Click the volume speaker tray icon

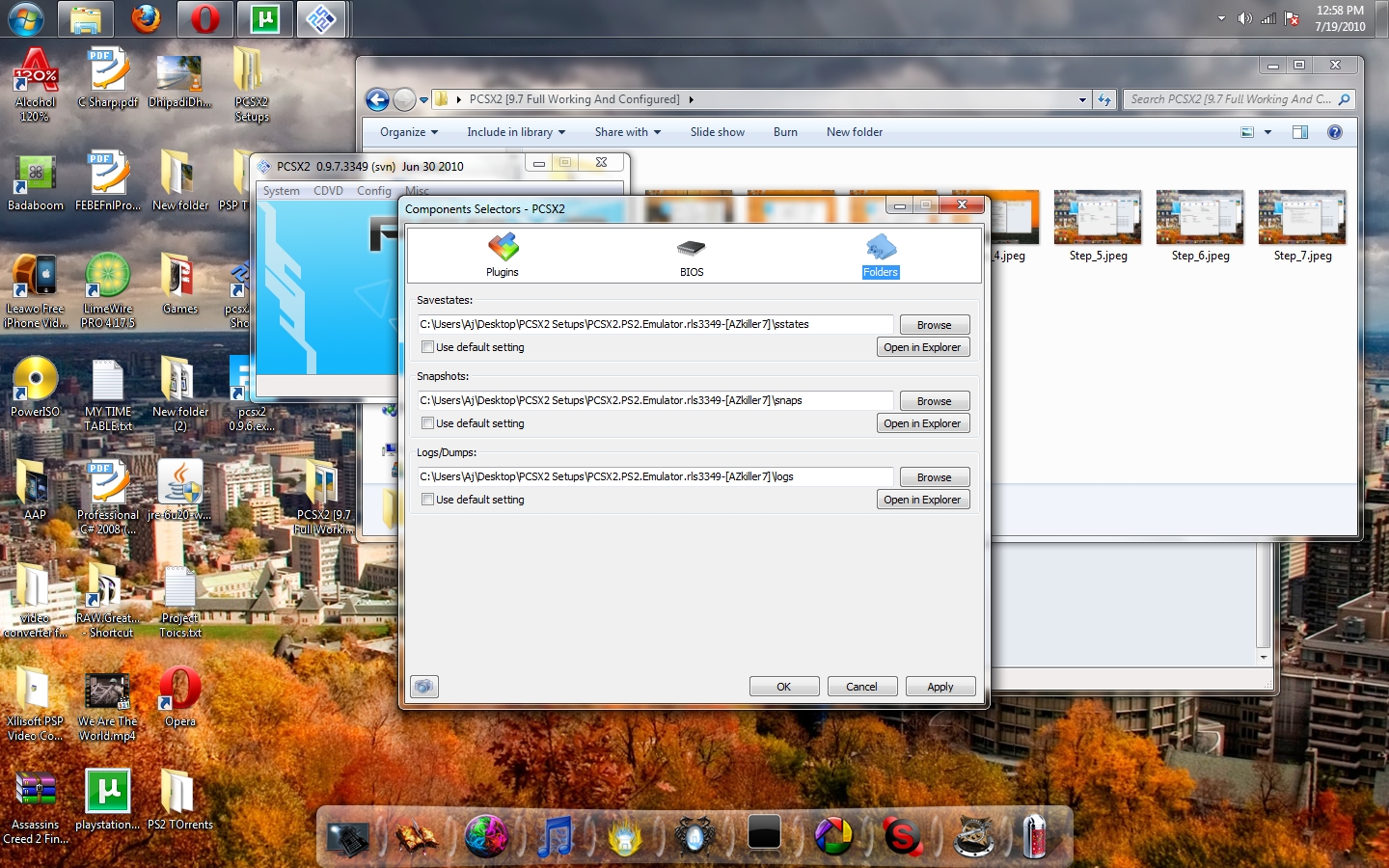pos(1245,18)
